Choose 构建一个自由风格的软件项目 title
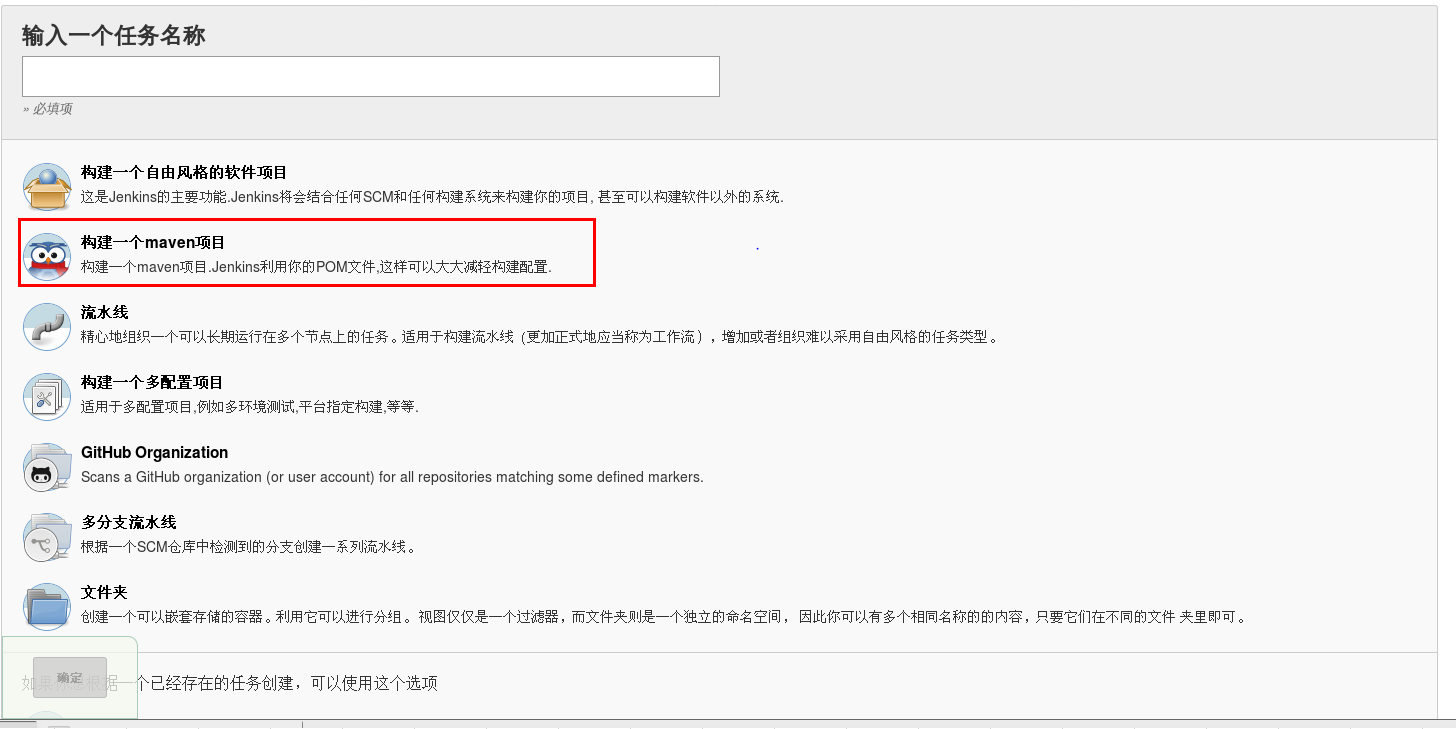Screen dimensions: 1456x729 [184, 173]
